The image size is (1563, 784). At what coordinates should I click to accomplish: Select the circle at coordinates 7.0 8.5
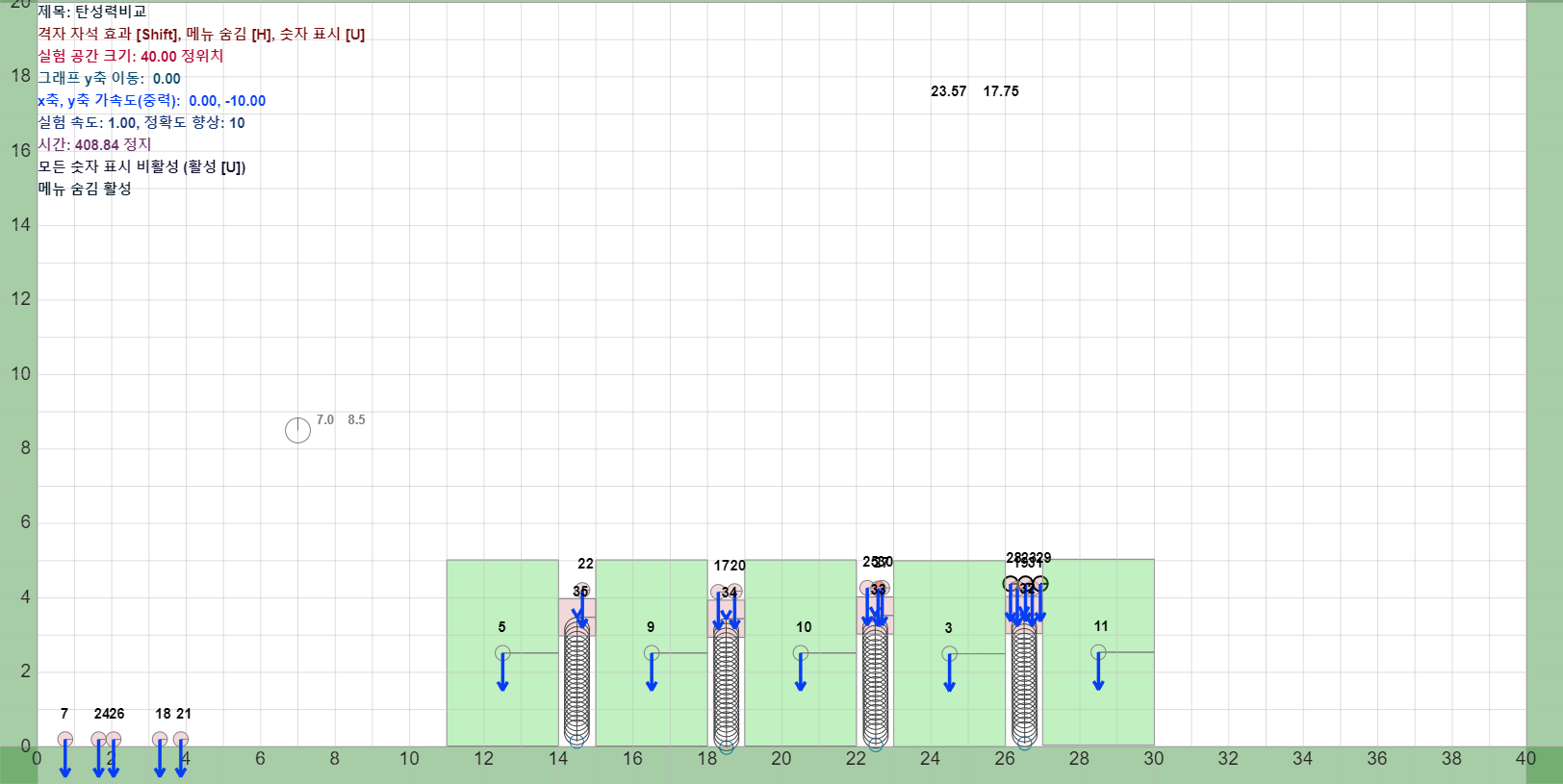[297, 430]
